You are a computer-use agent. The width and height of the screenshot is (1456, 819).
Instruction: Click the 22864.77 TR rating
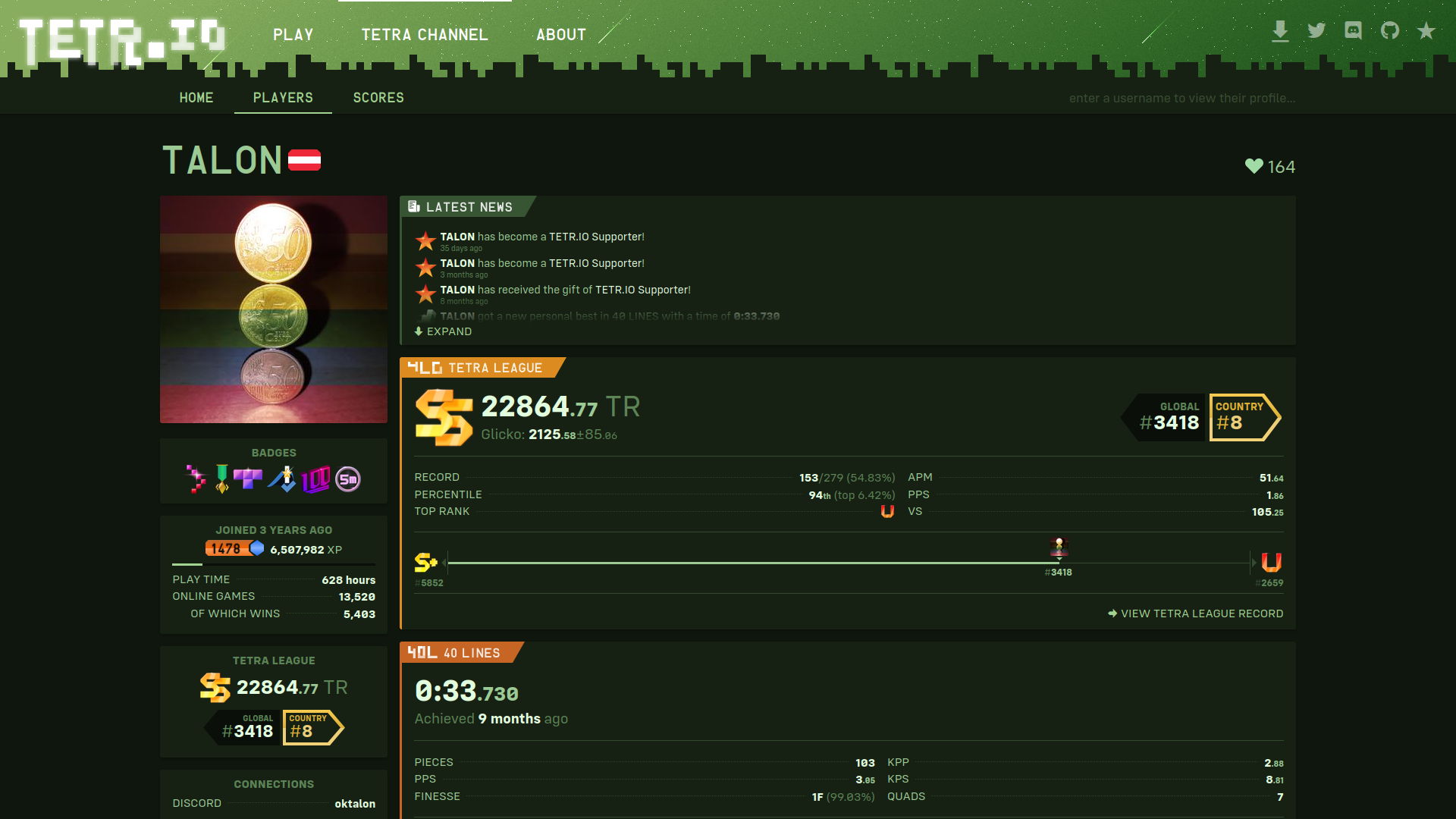(x=560, y=407)
